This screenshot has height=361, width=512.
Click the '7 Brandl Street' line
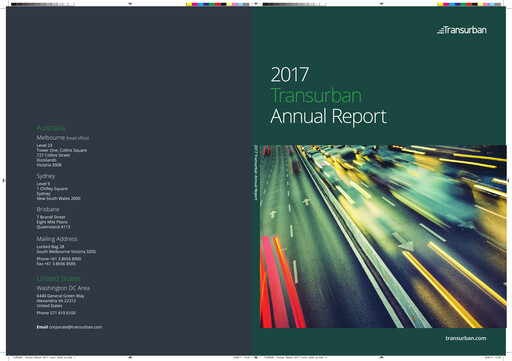pos(51,217)
